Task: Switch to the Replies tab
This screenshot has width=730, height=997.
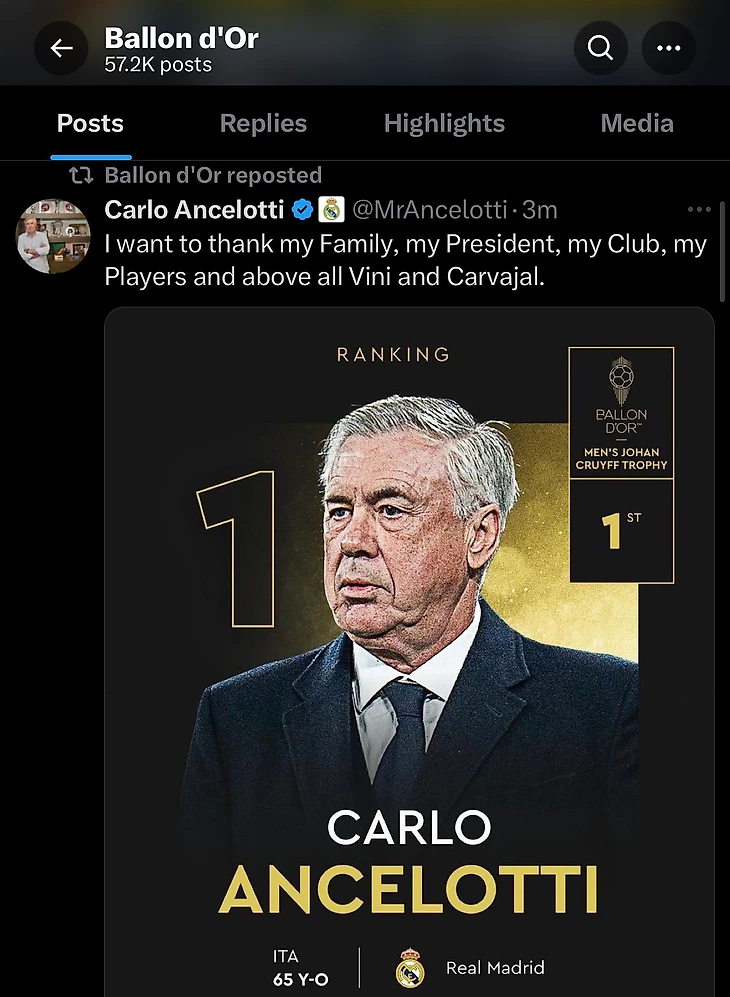Action: pos(263,124)
